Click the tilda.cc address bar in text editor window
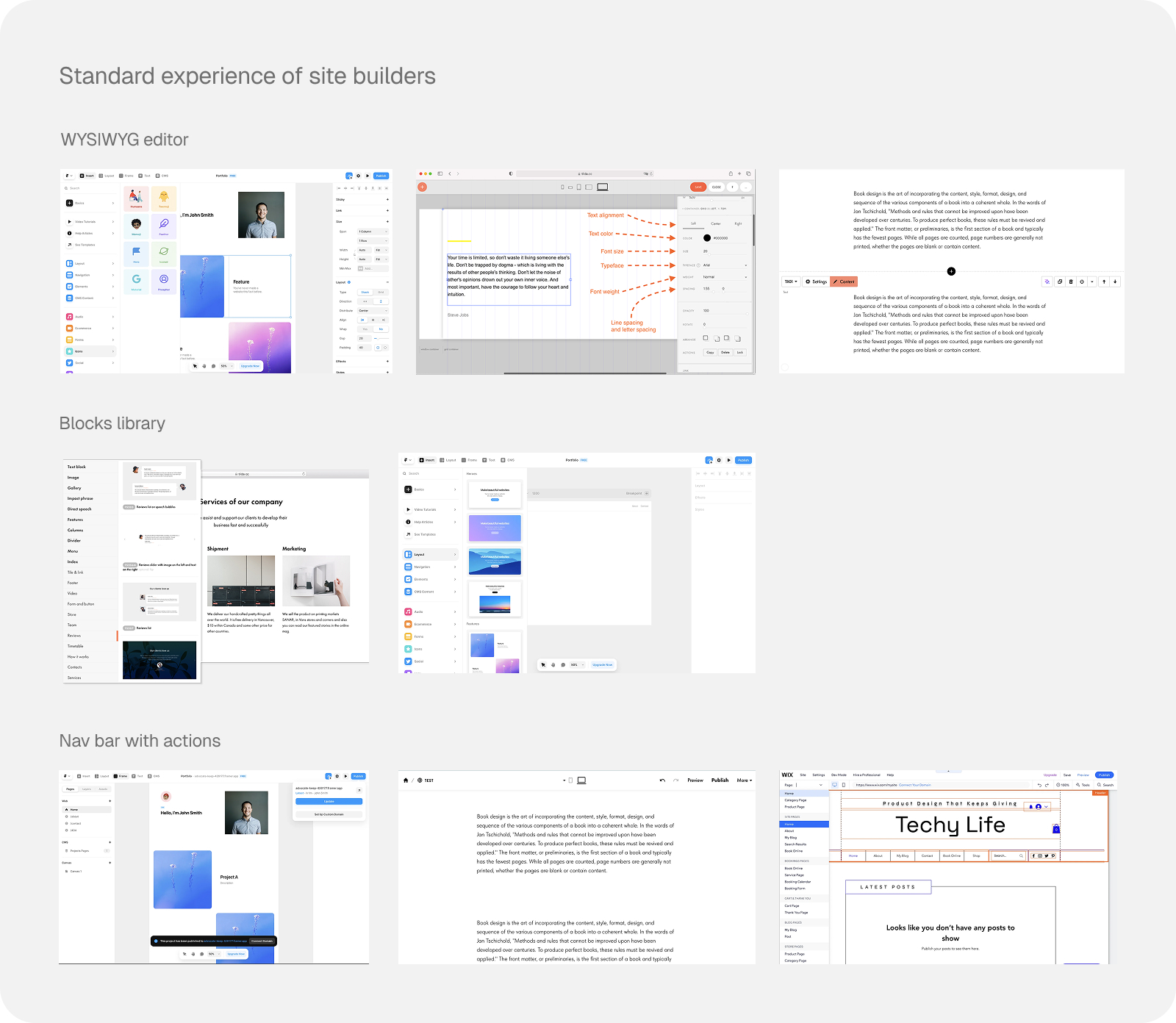Image resolution: width=1176 pixels, height=1023 pixels. coord(585,174)
